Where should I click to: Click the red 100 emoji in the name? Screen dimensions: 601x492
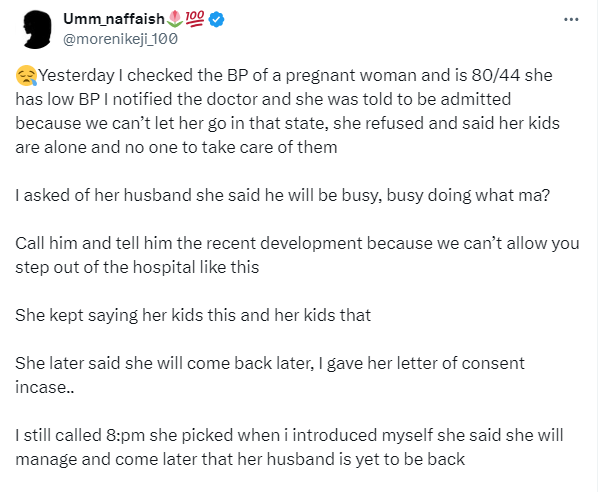pos(198,19)
